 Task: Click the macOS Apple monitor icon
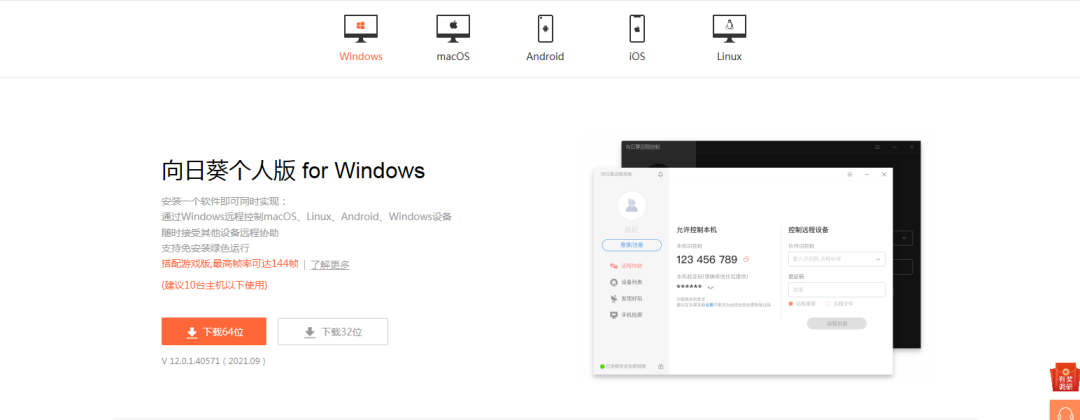[453, 29]
